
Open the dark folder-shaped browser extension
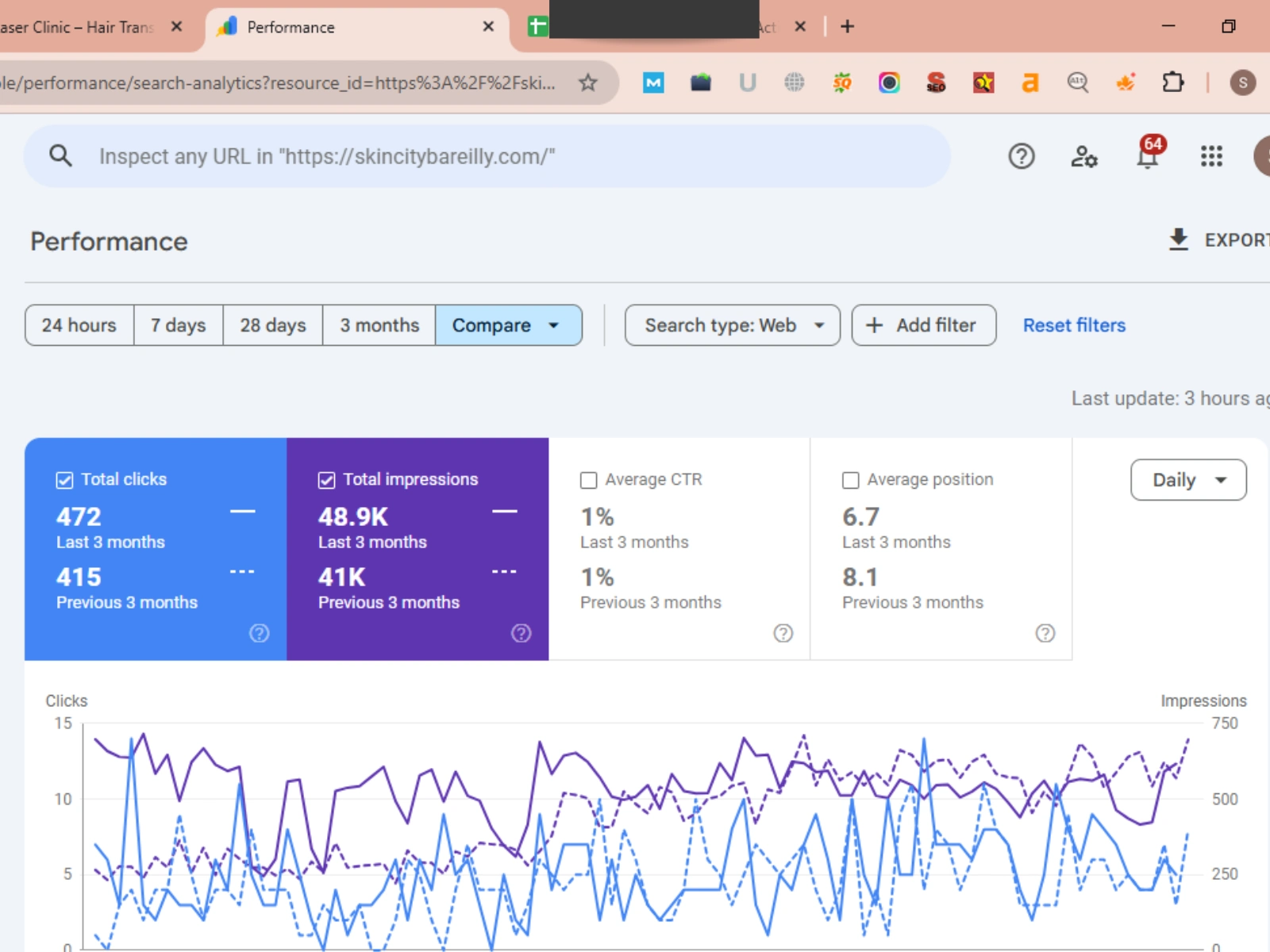[x=701, y=83]
